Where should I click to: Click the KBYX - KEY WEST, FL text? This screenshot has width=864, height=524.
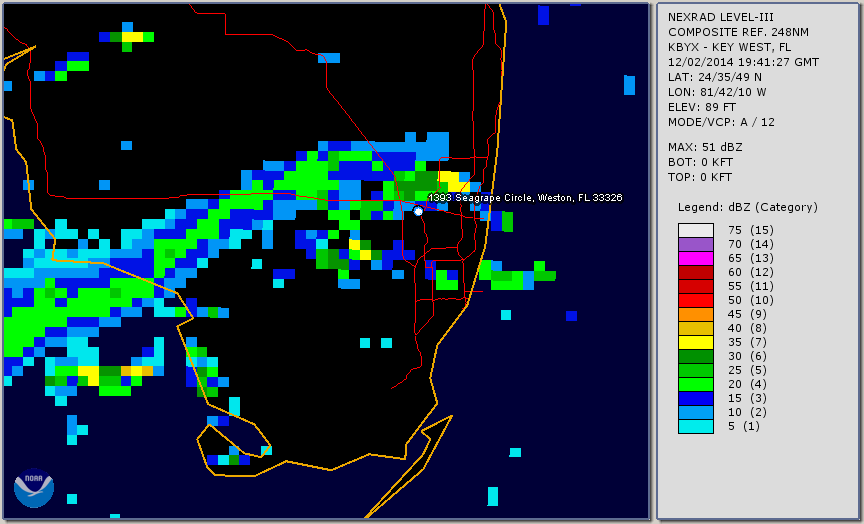tap(730, 47)
